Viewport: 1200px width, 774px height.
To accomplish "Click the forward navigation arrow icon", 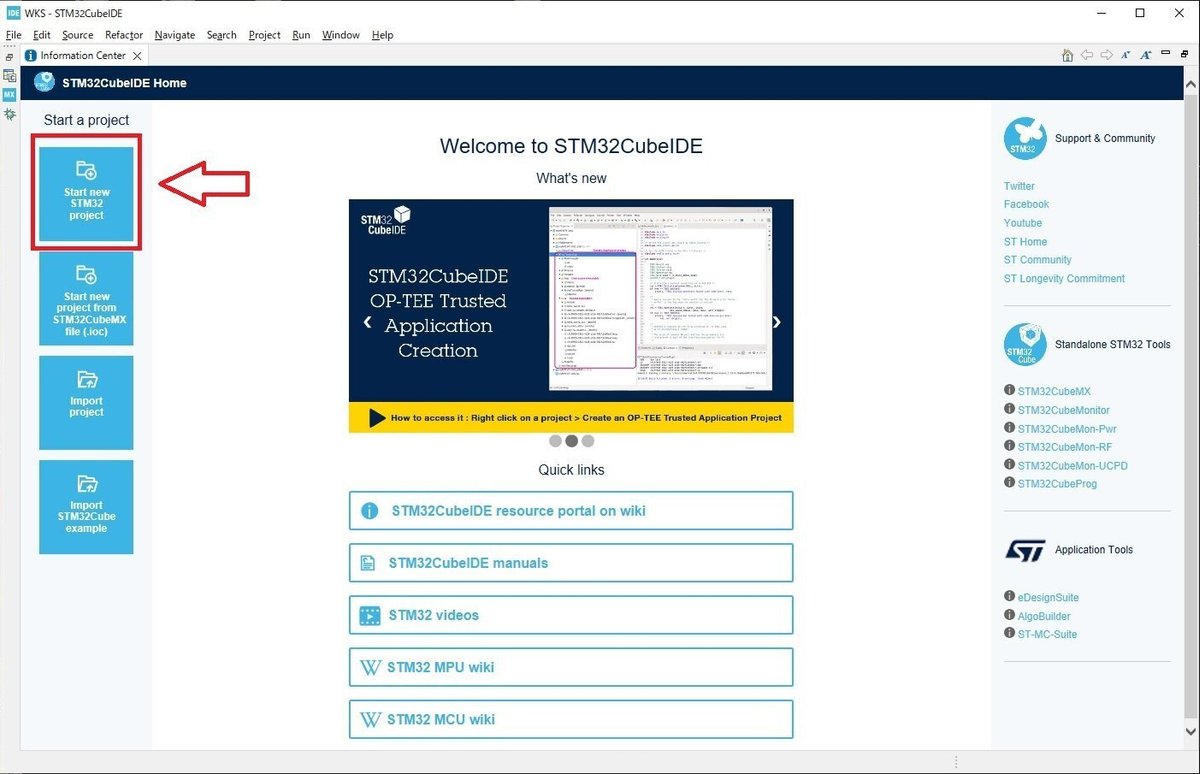I will (x=1106, y=56).
